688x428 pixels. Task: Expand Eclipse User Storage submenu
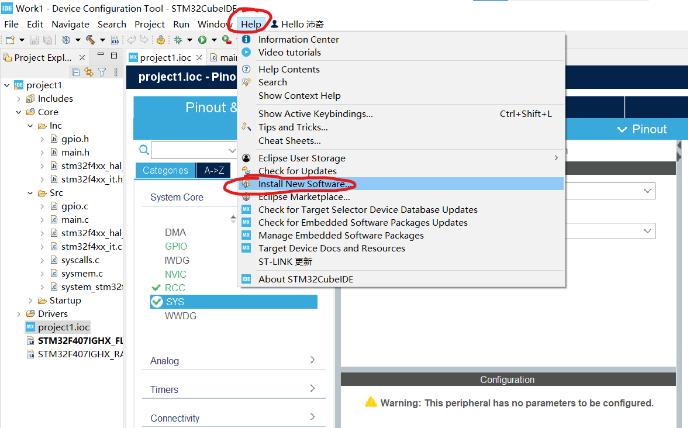pyautogui.click(x=401, y=158)
